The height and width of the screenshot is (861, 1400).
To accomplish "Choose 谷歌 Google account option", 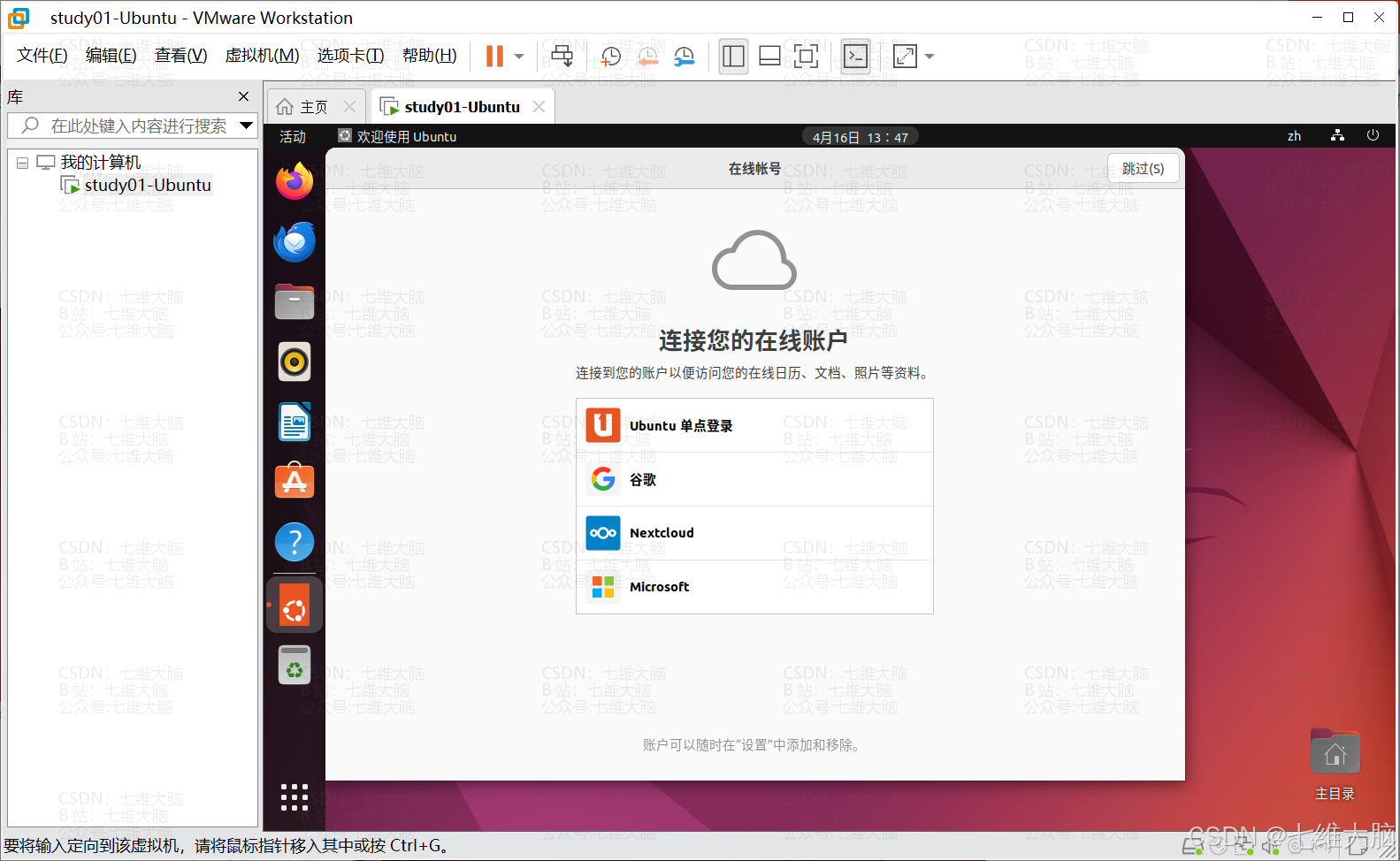I will pyautogui.click(x=754, y=480).
